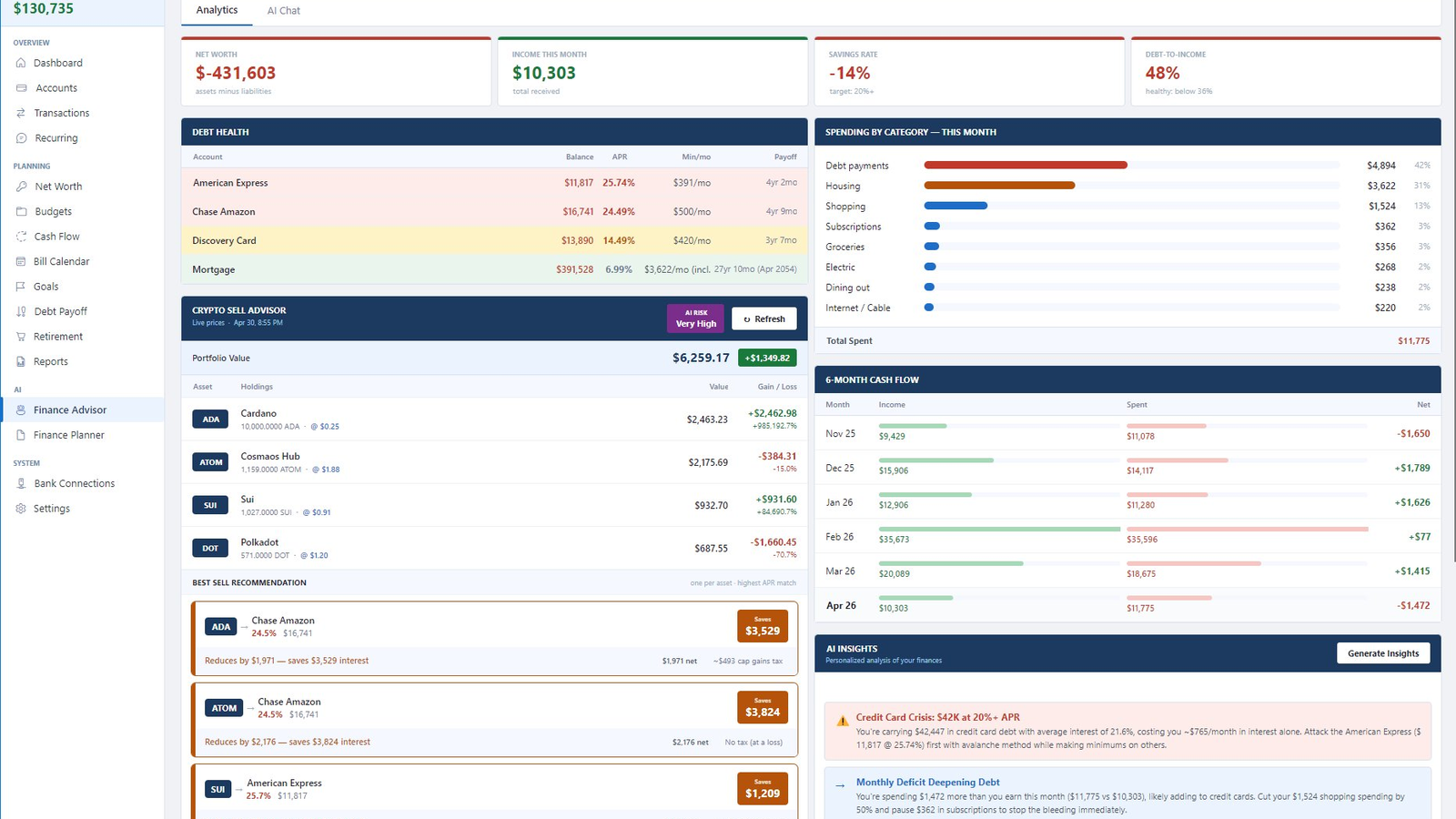Select the Transactions arrows icon
This screenshot has width=1456, height=819.
(21, 113)
